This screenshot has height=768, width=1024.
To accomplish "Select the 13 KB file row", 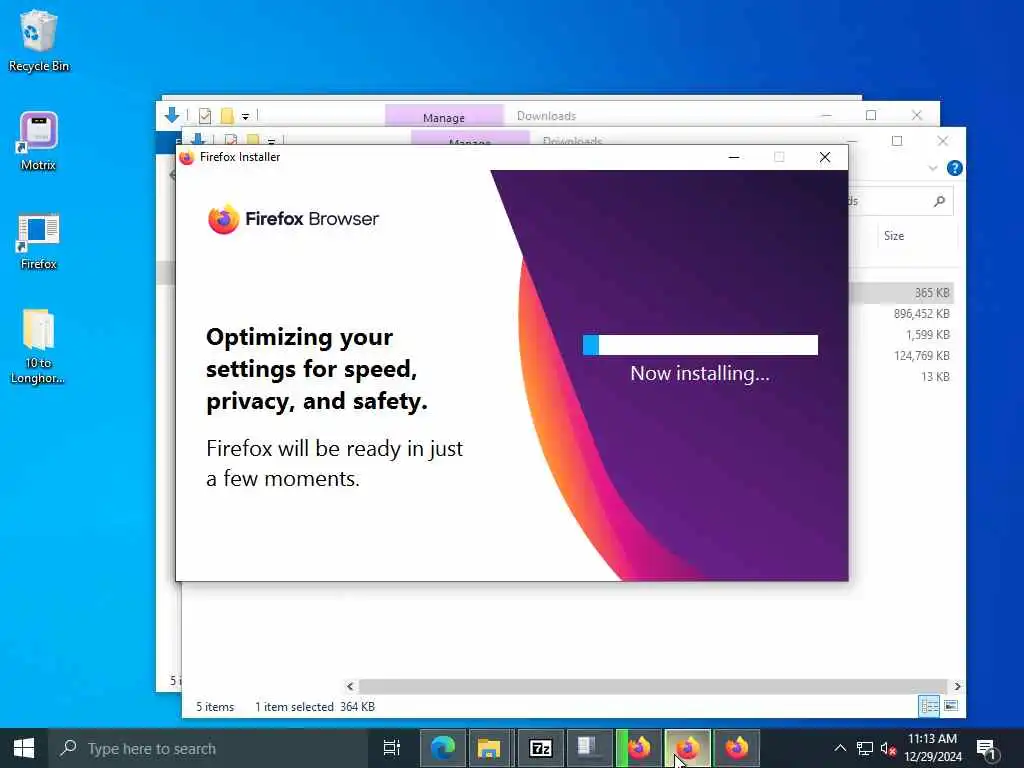I will click(903, 376).
